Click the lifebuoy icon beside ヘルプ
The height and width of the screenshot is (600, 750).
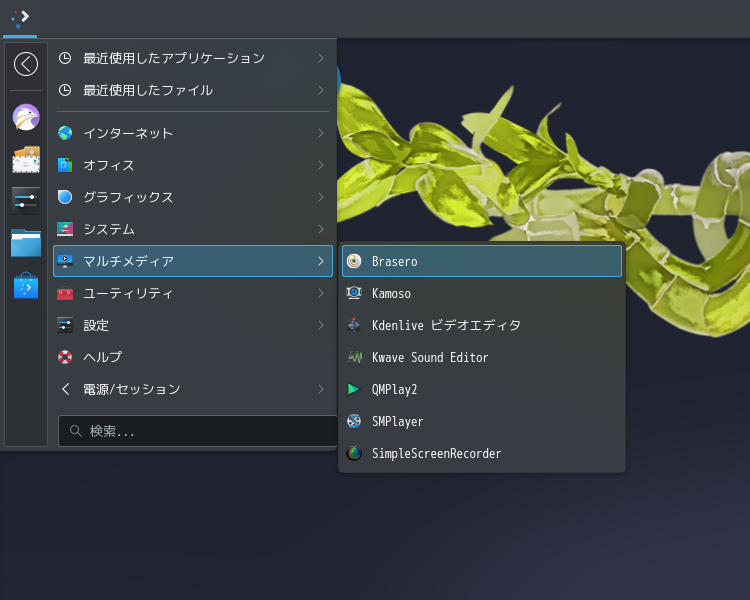pyautogui.click(x=65, y=357)
